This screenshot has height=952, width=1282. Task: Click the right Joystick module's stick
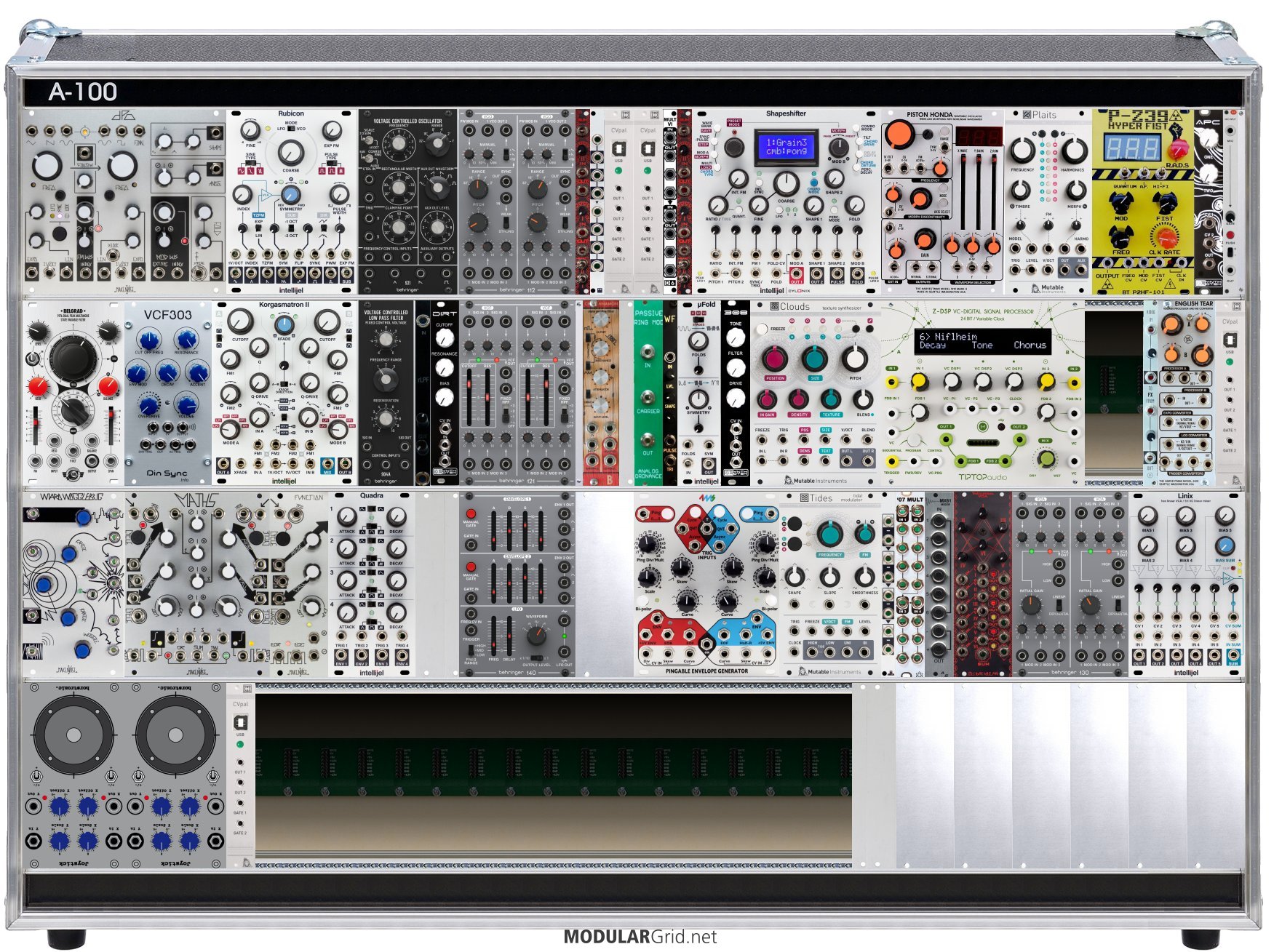coord(175,735)
